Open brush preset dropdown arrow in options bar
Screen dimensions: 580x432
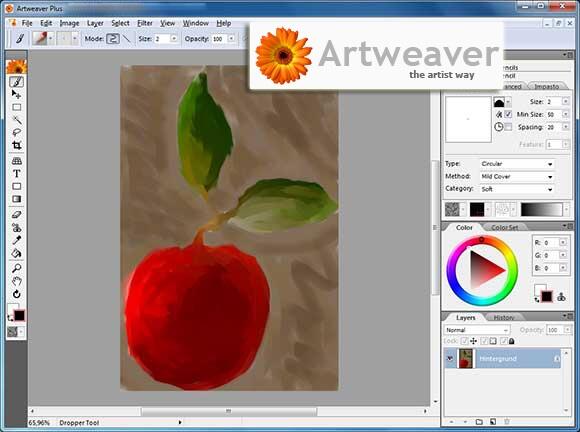[x=51, y=38]
